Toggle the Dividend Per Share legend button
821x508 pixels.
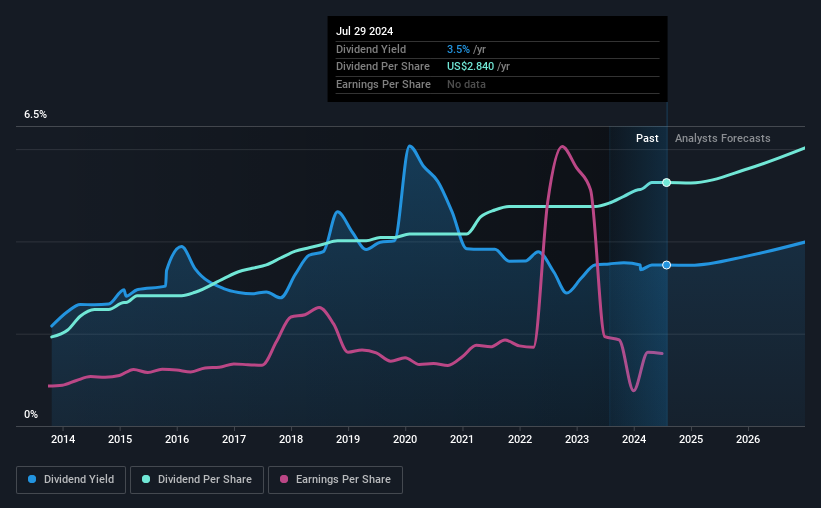(x=197, y=480)
